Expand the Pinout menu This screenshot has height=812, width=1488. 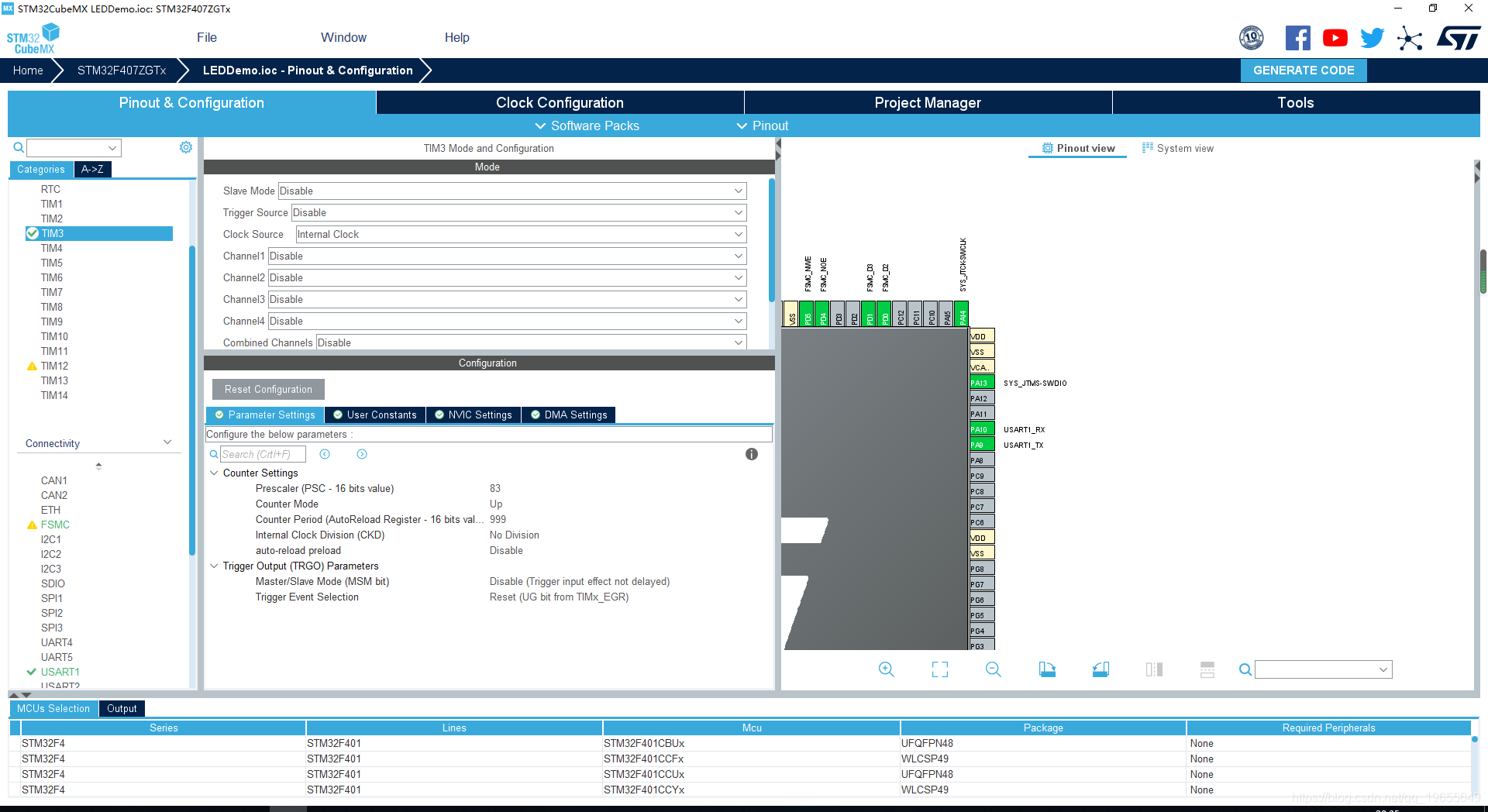tap(763, 126)
